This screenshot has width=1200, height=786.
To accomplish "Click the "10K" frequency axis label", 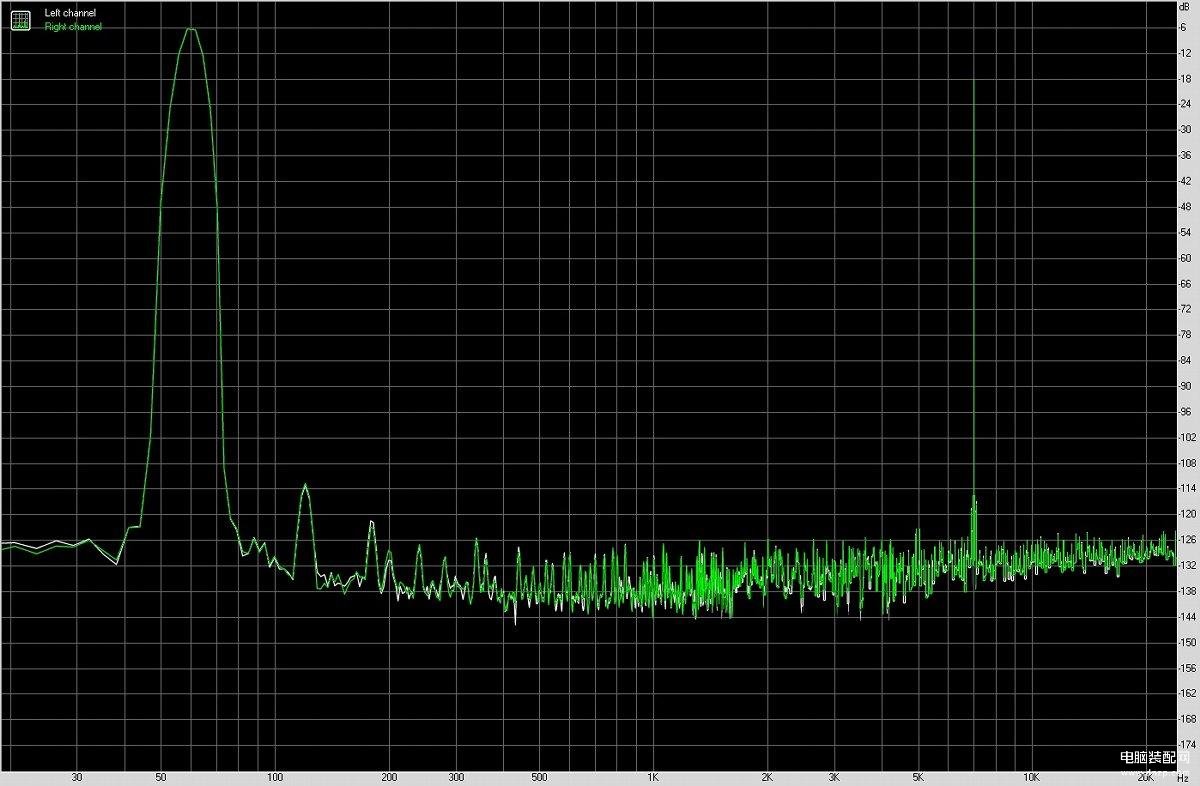I will coord(1031,777).
